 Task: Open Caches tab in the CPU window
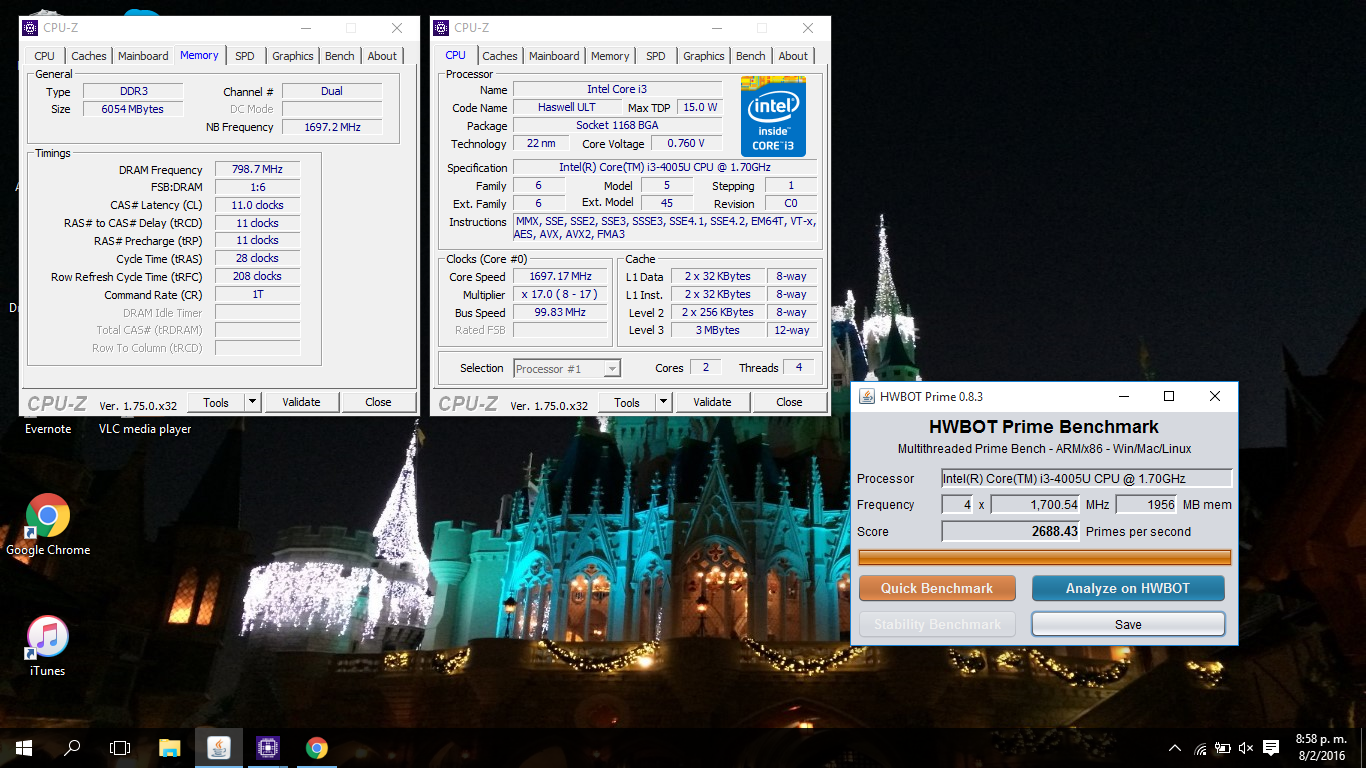(500, 56)
